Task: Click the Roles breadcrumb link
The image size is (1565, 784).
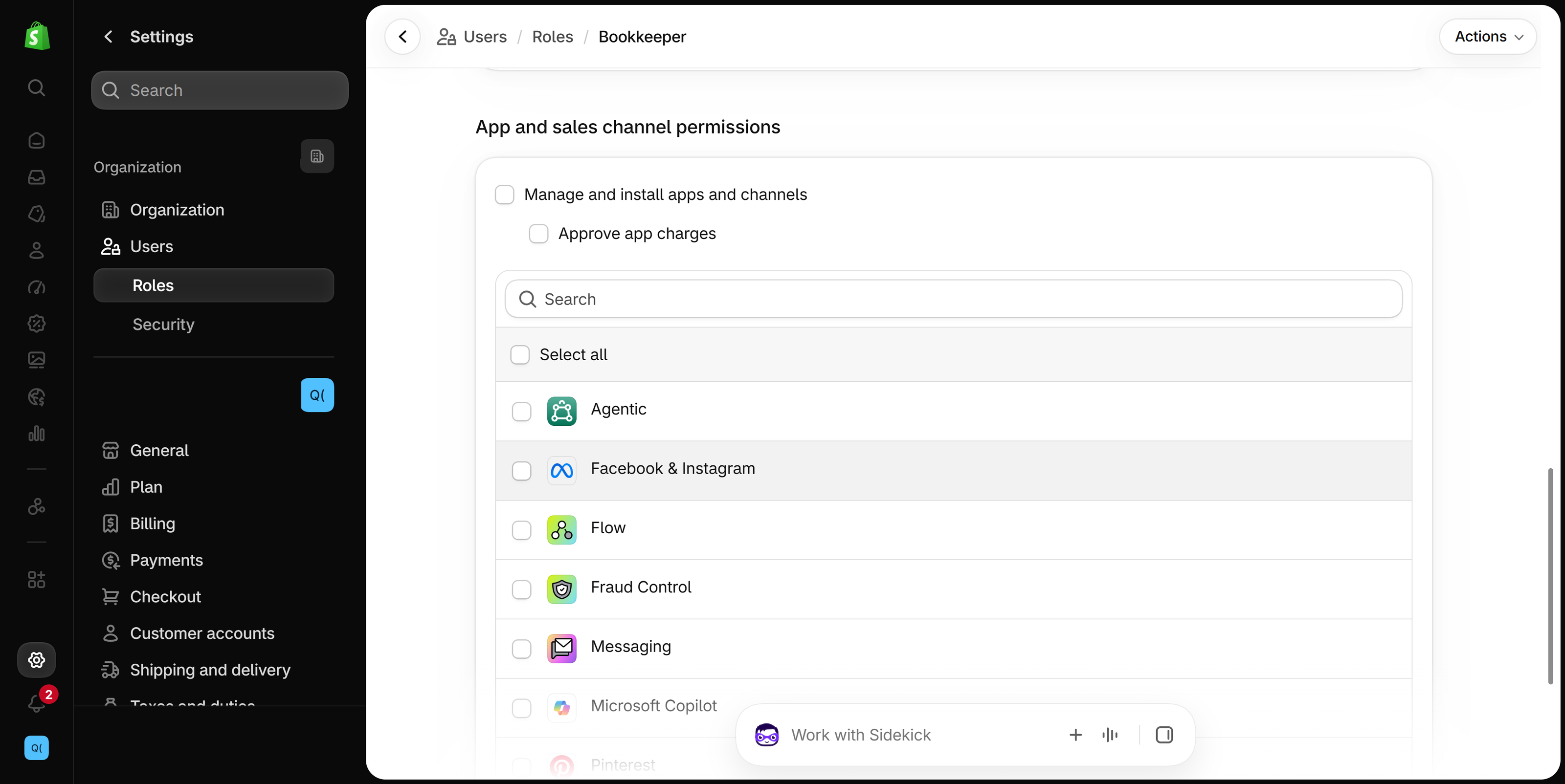Action: (552, 37)
